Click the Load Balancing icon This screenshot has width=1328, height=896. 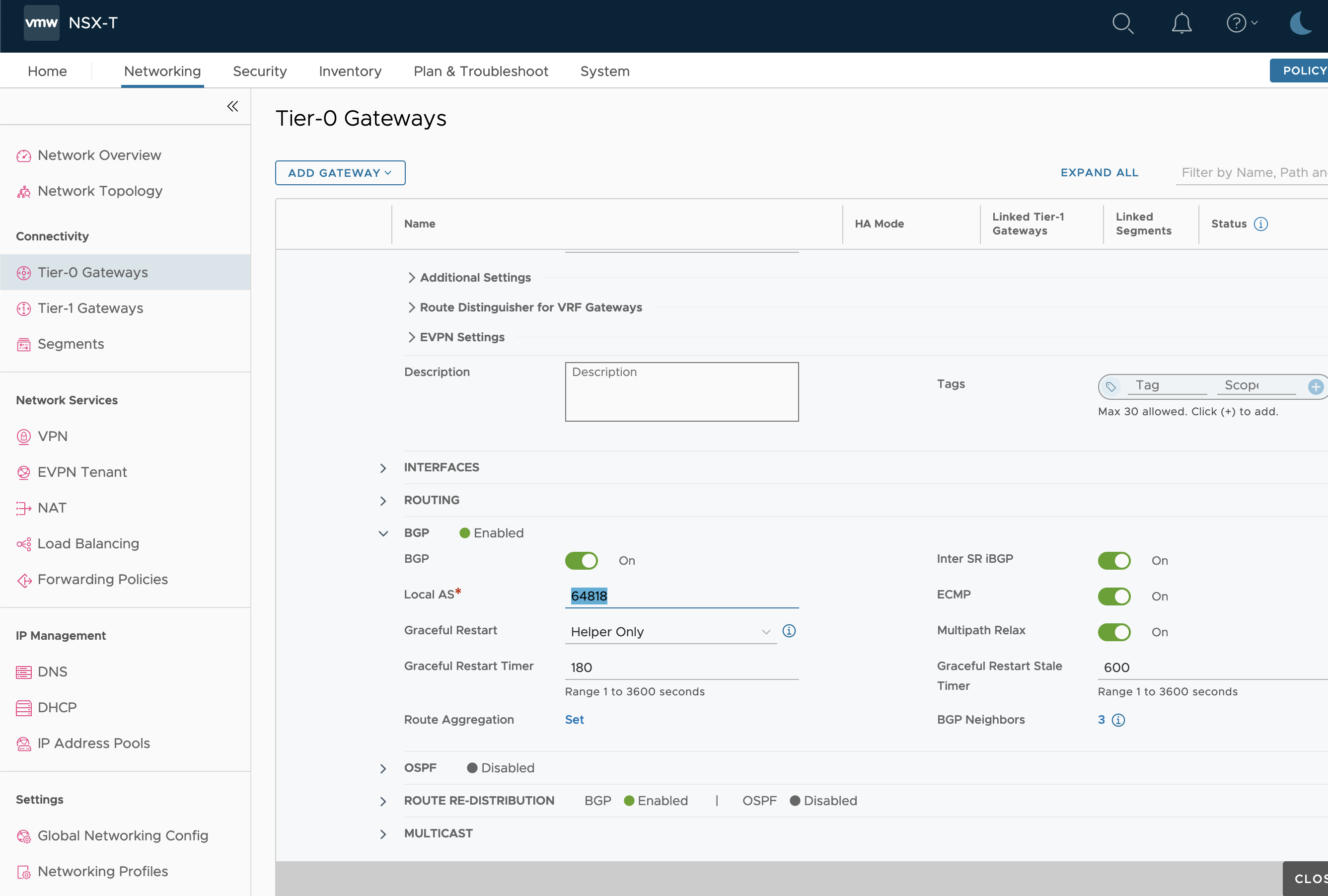pyautogui.click(x=23, y=544)
